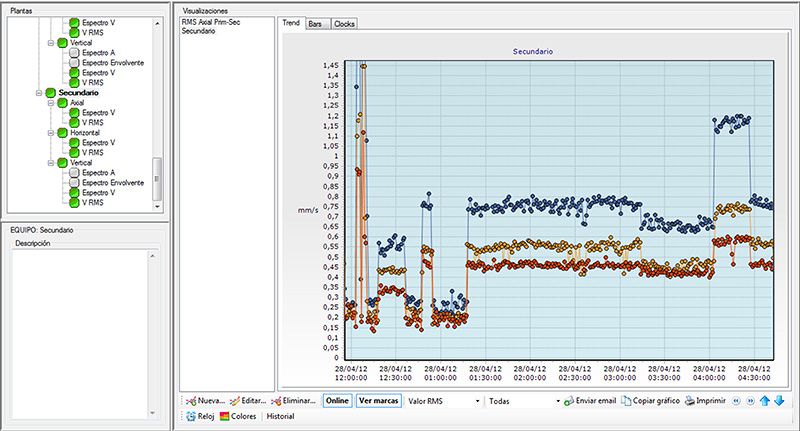Click gray icon of Espectro A above Secundario node
Viewport: 800px width, 431px height.
click(x=74, y=53)
